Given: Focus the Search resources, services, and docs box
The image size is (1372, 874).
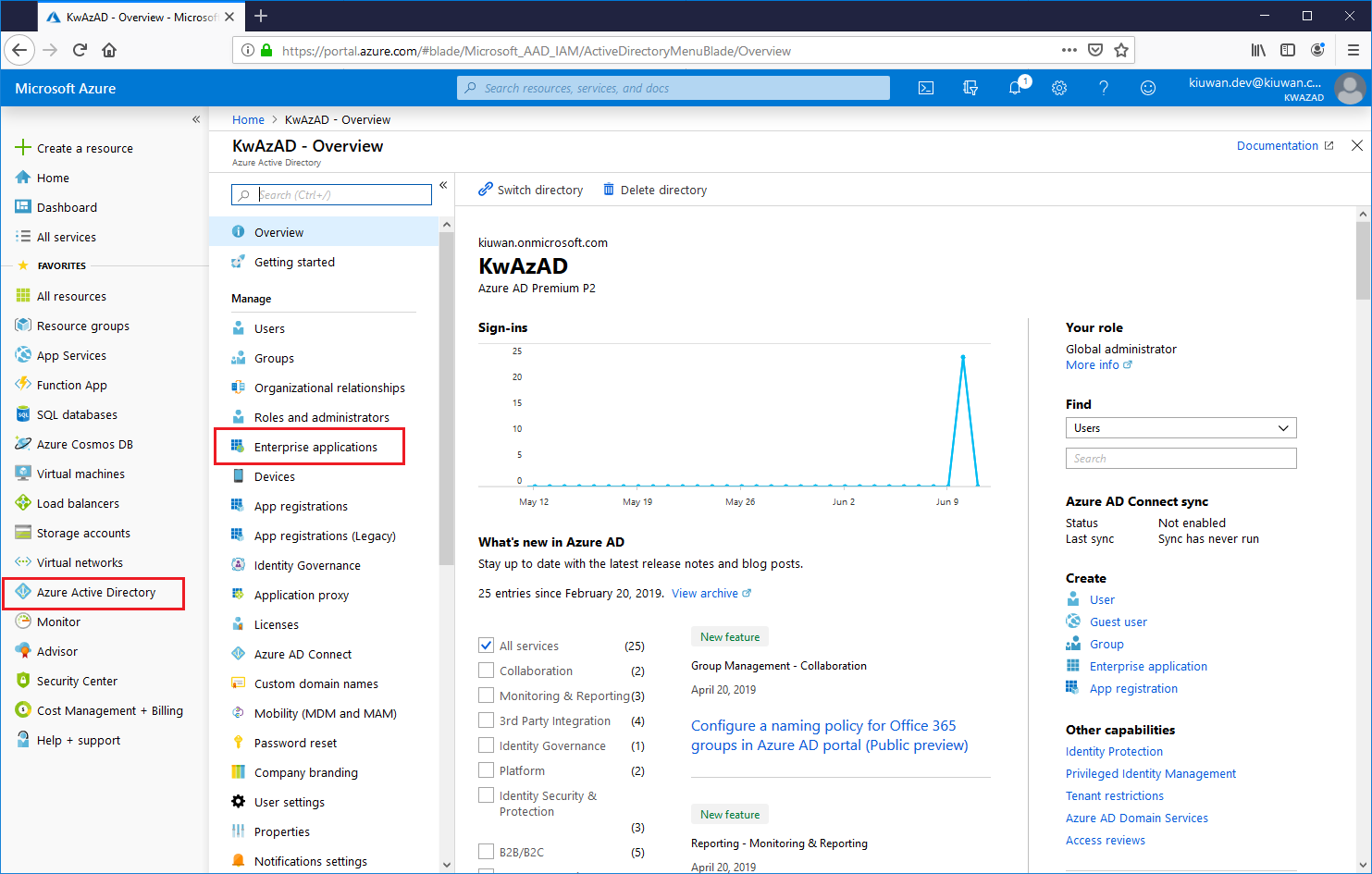Looking at the screenshot, I should [x=674, y=88].
